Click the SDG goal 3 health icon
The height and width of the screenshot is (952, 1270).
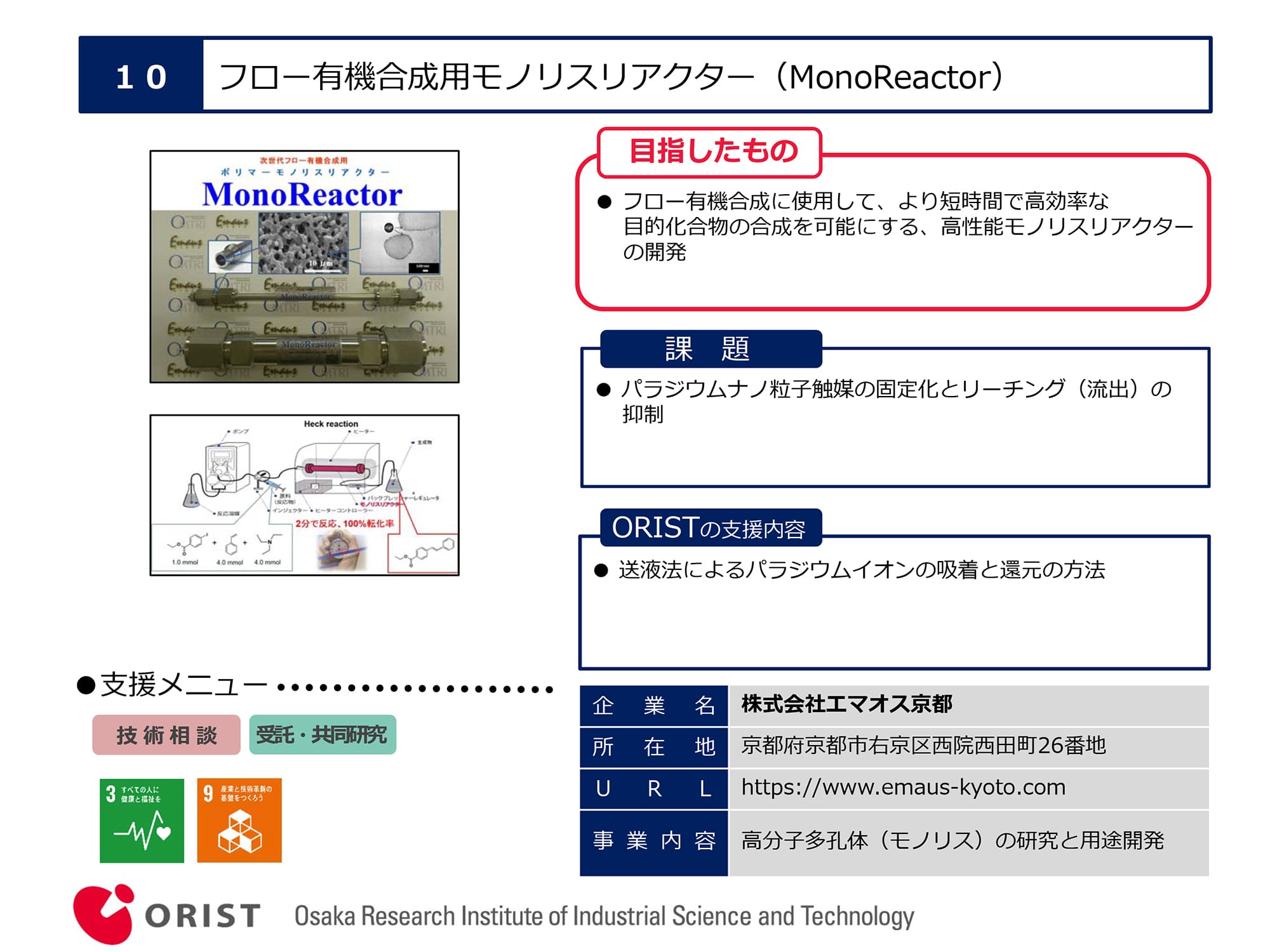click(x=142, y=820)
